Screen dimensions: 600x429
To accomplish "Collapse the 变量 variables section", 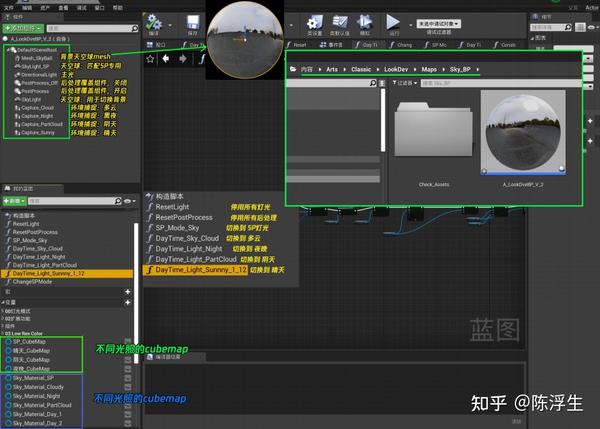I will click(3, 302).
